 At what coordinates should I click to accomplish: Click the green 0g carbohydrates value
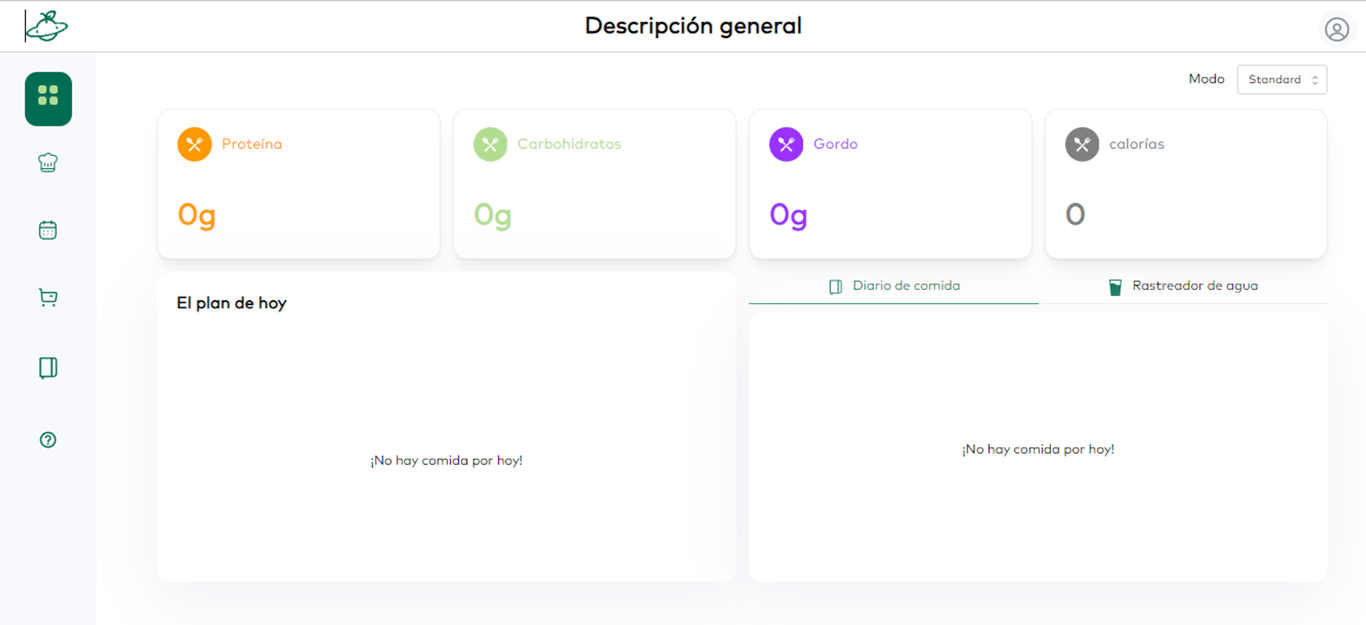pos(493,214)
